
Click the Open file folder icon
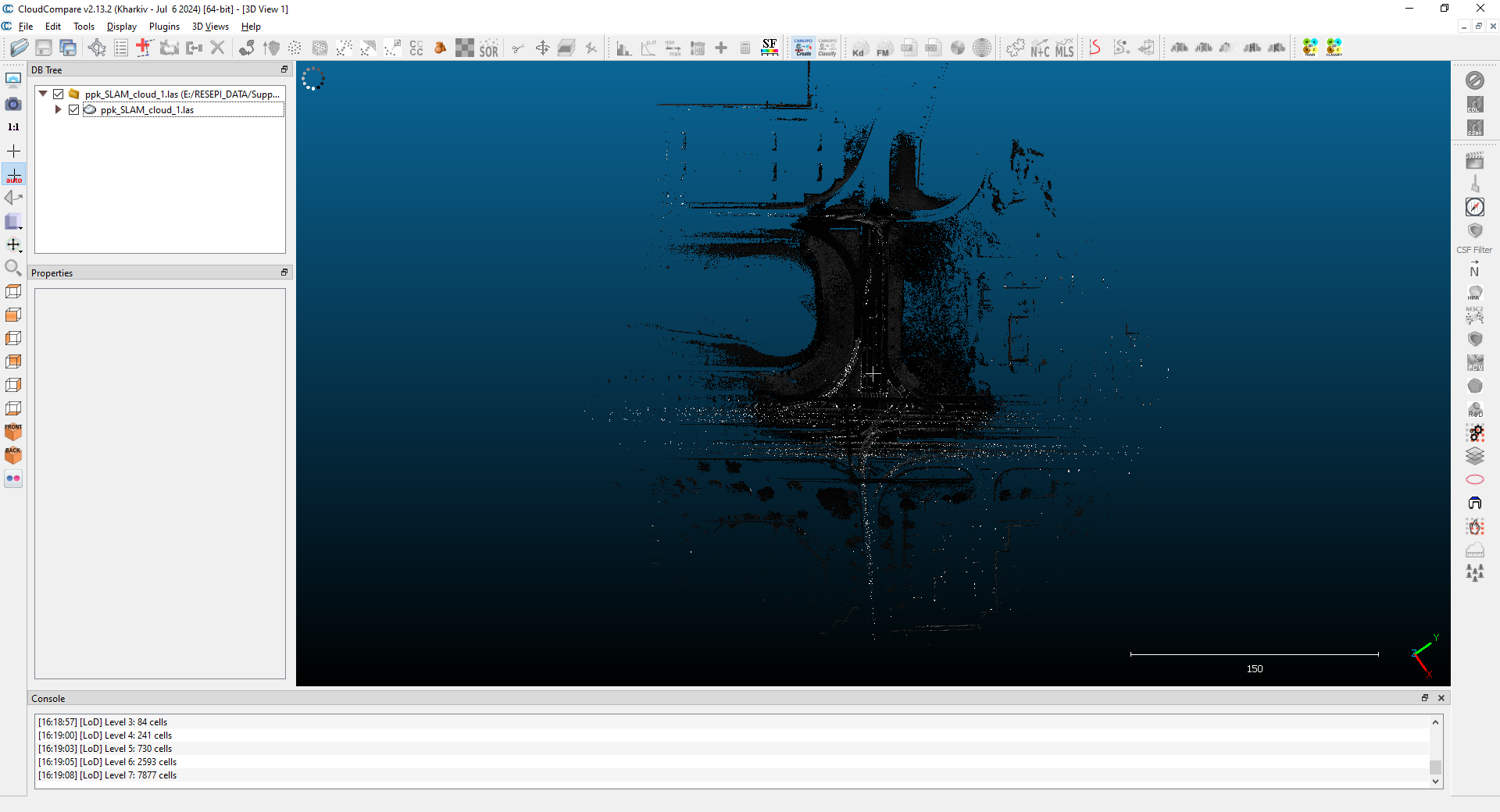[x=20, y=48]
